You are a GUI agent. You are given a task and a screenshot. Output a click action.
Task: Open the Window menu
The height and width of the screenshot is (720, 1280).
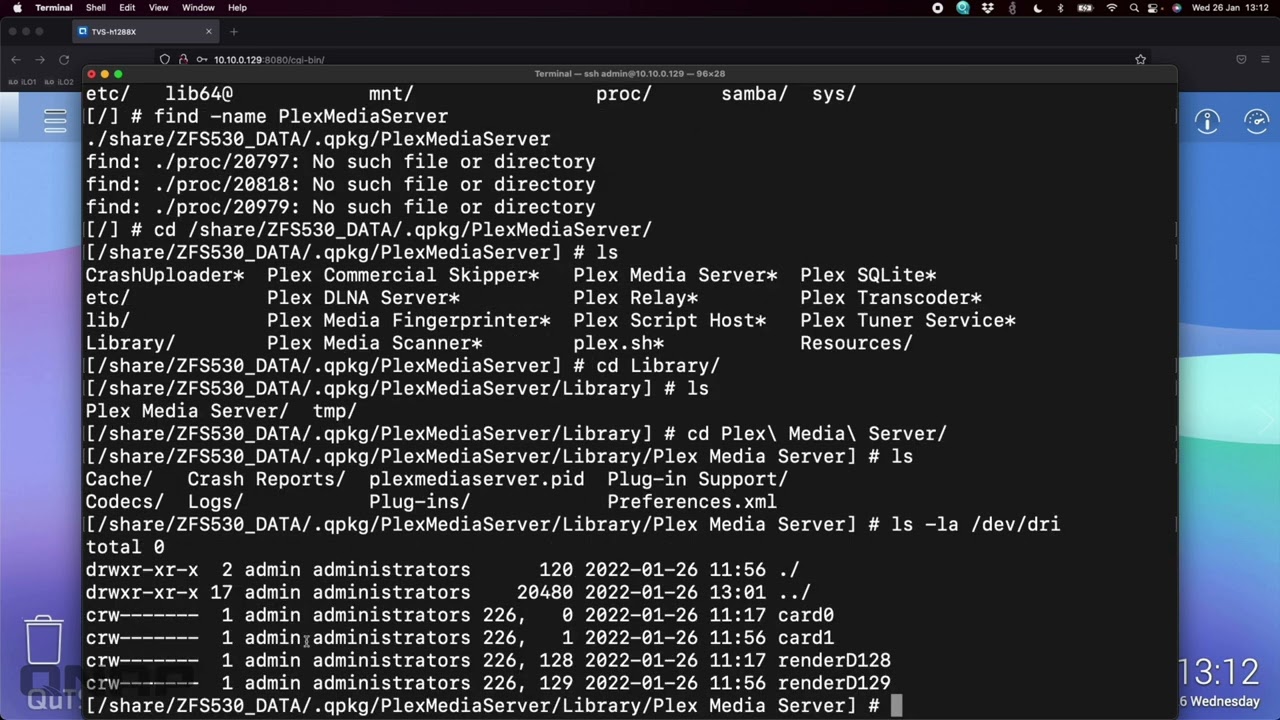(198, 8)
